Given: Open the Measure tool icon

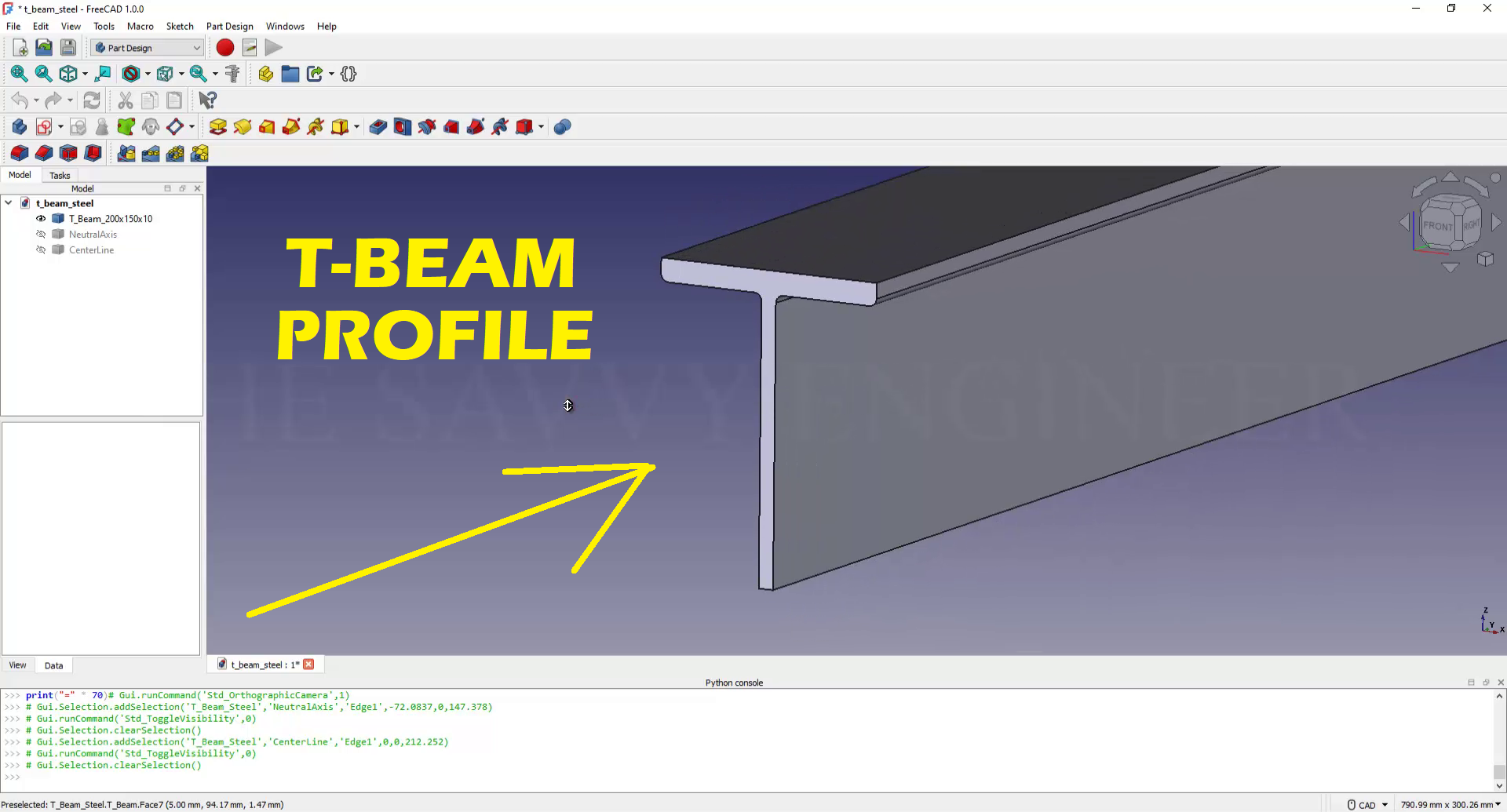Looking at the screenshot, I should point(232,74).
